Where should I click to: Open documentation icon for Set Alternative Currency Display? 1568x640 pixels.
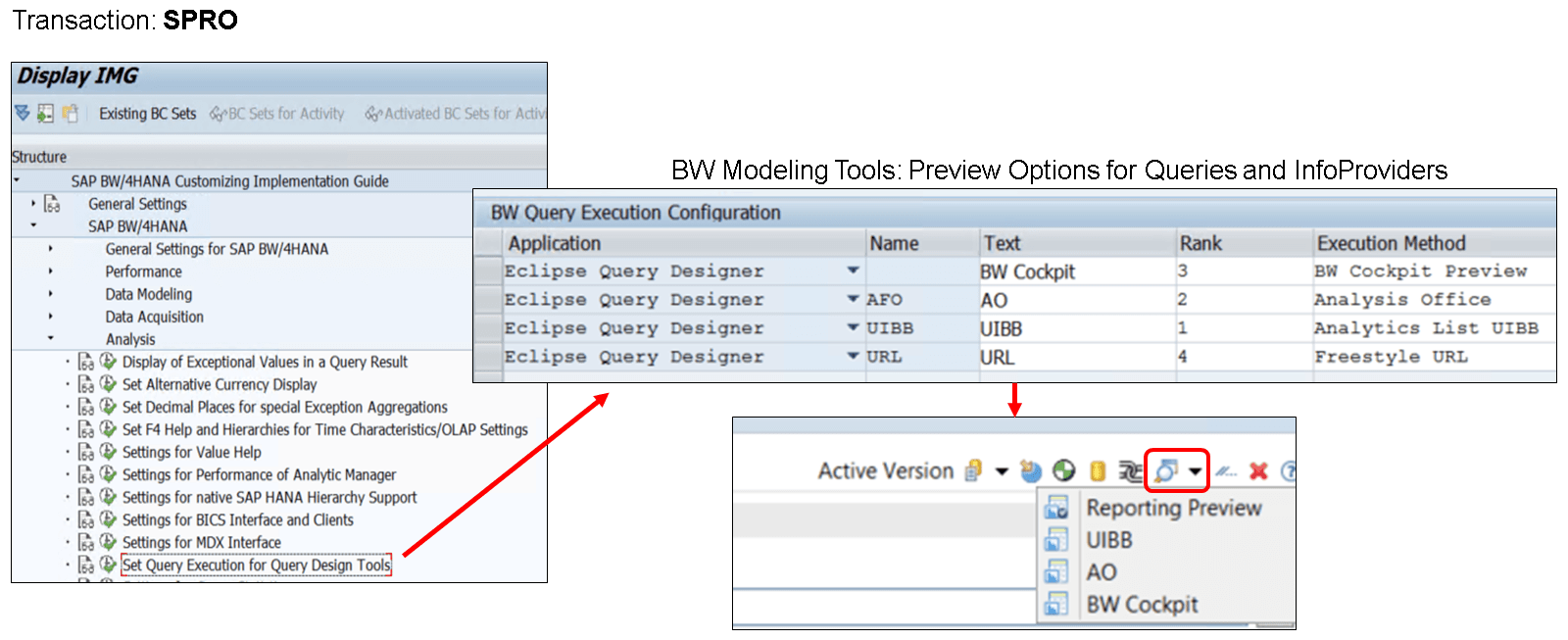(x=86, y=384)
